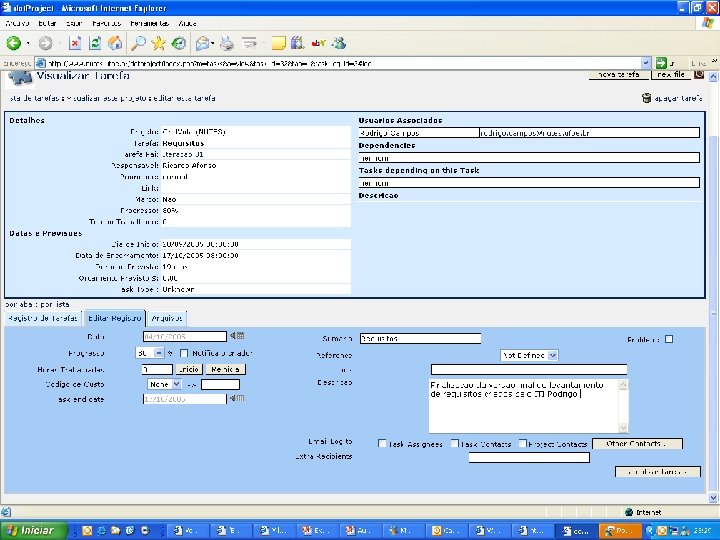Viewport: 720px width, 540px height.
Task: Open Favorites with the star icon
Action: click(158, 43)
